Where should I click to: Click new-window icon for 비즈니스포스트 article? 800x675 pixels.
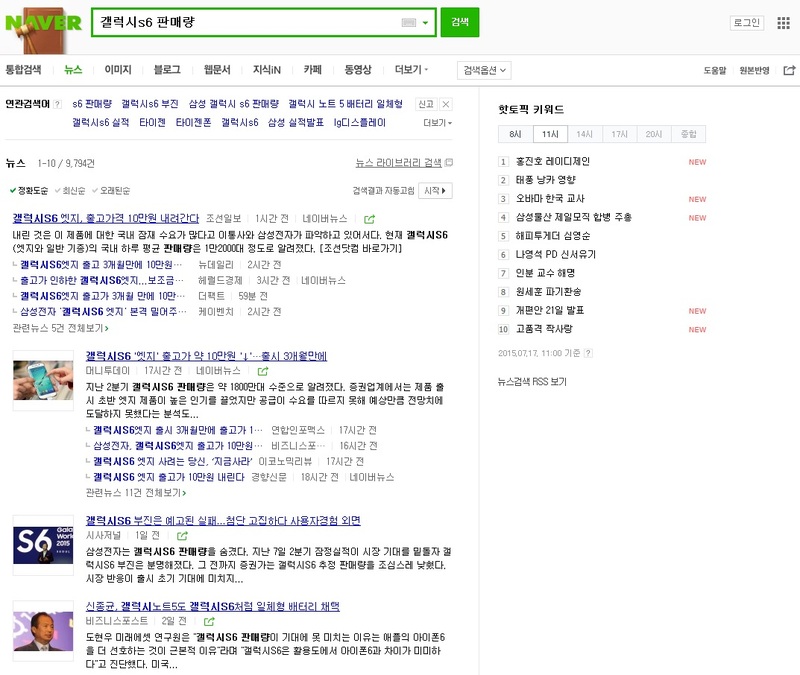pyautogui.click(x=209, y=621)
